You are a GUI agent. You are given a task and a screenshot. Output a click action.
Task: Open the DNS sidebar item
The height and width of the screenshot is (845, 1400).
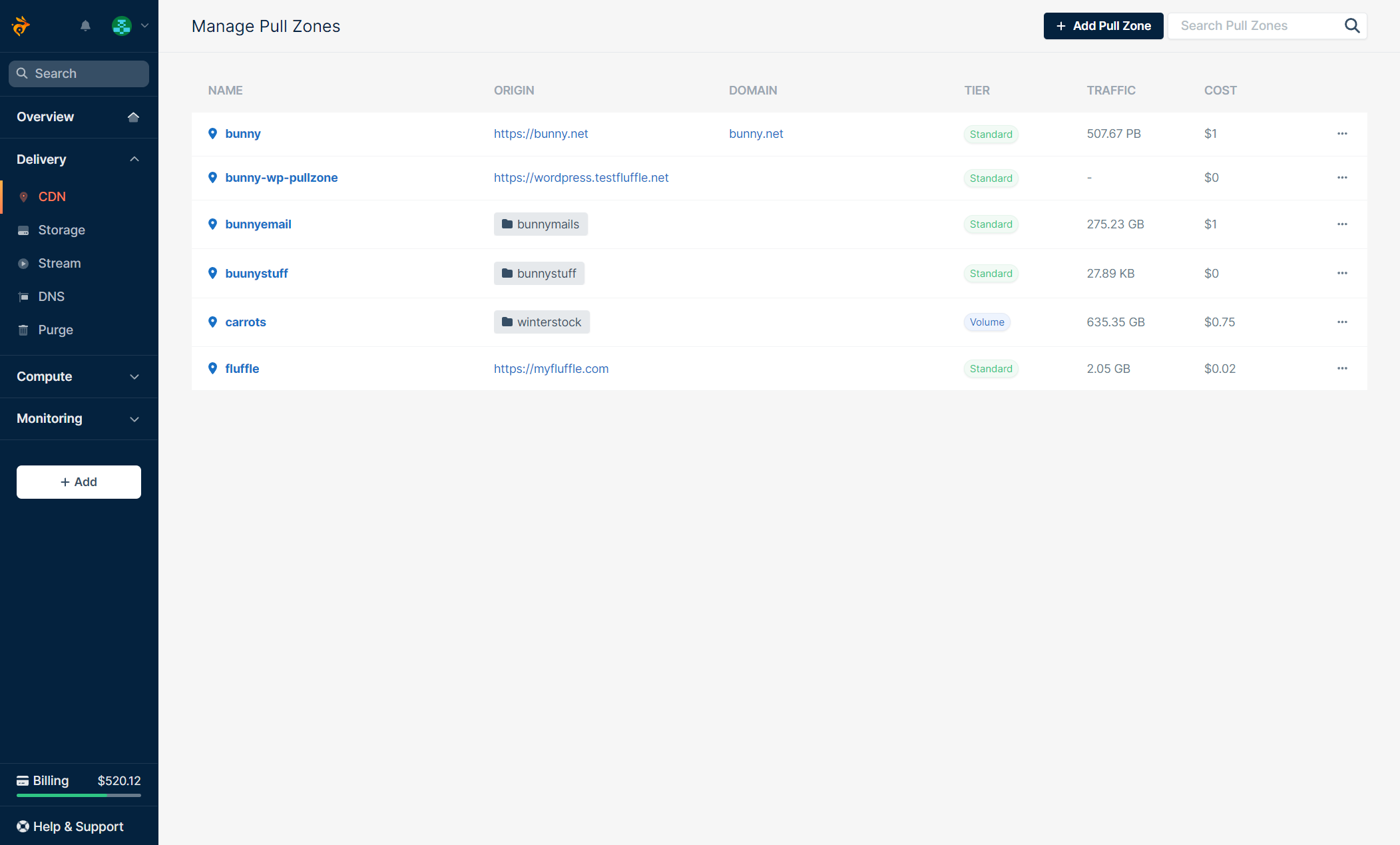click(x=51, y=297)
